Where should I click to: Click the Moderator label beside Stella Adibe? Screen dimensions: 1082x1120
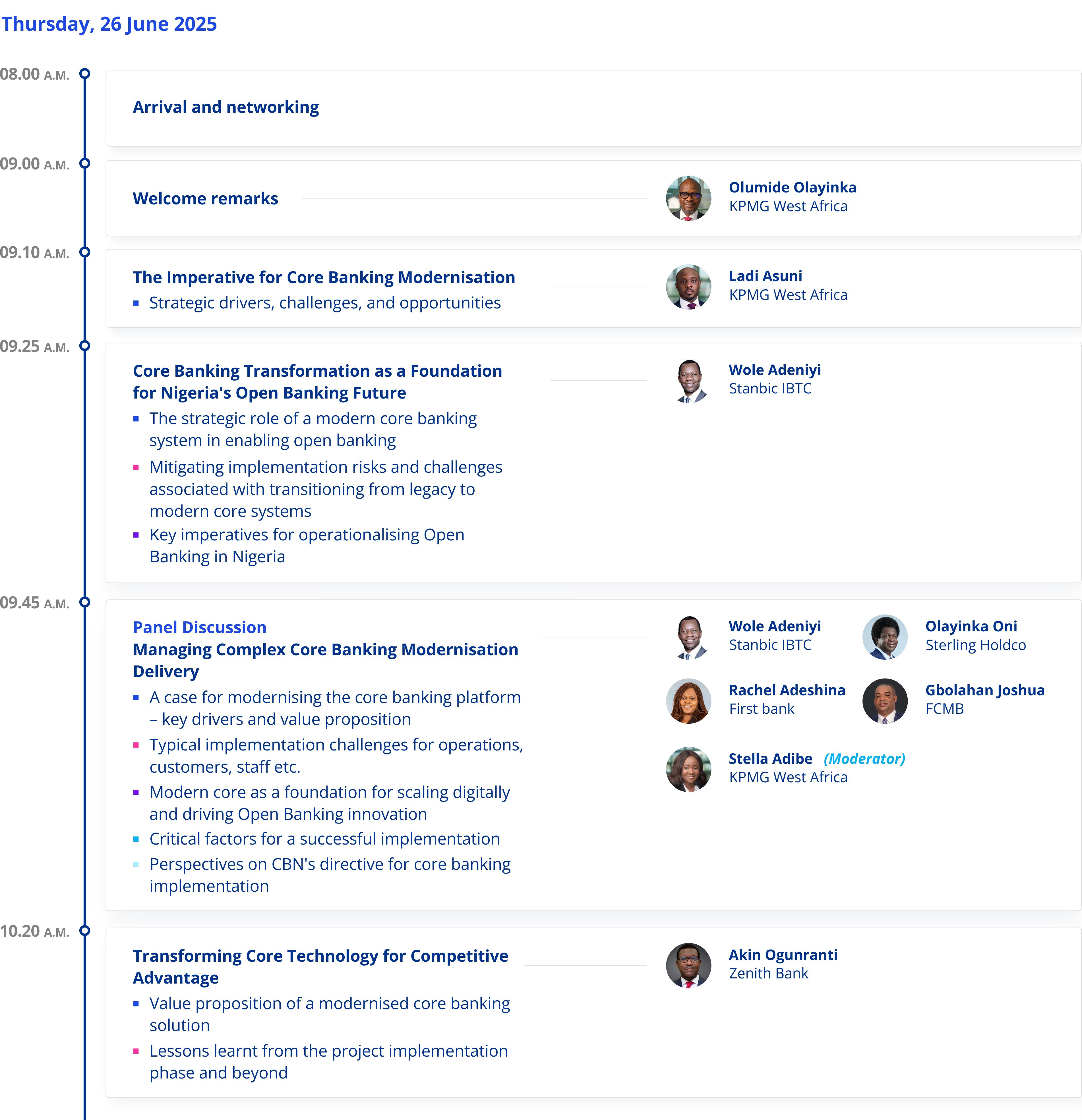864,759
